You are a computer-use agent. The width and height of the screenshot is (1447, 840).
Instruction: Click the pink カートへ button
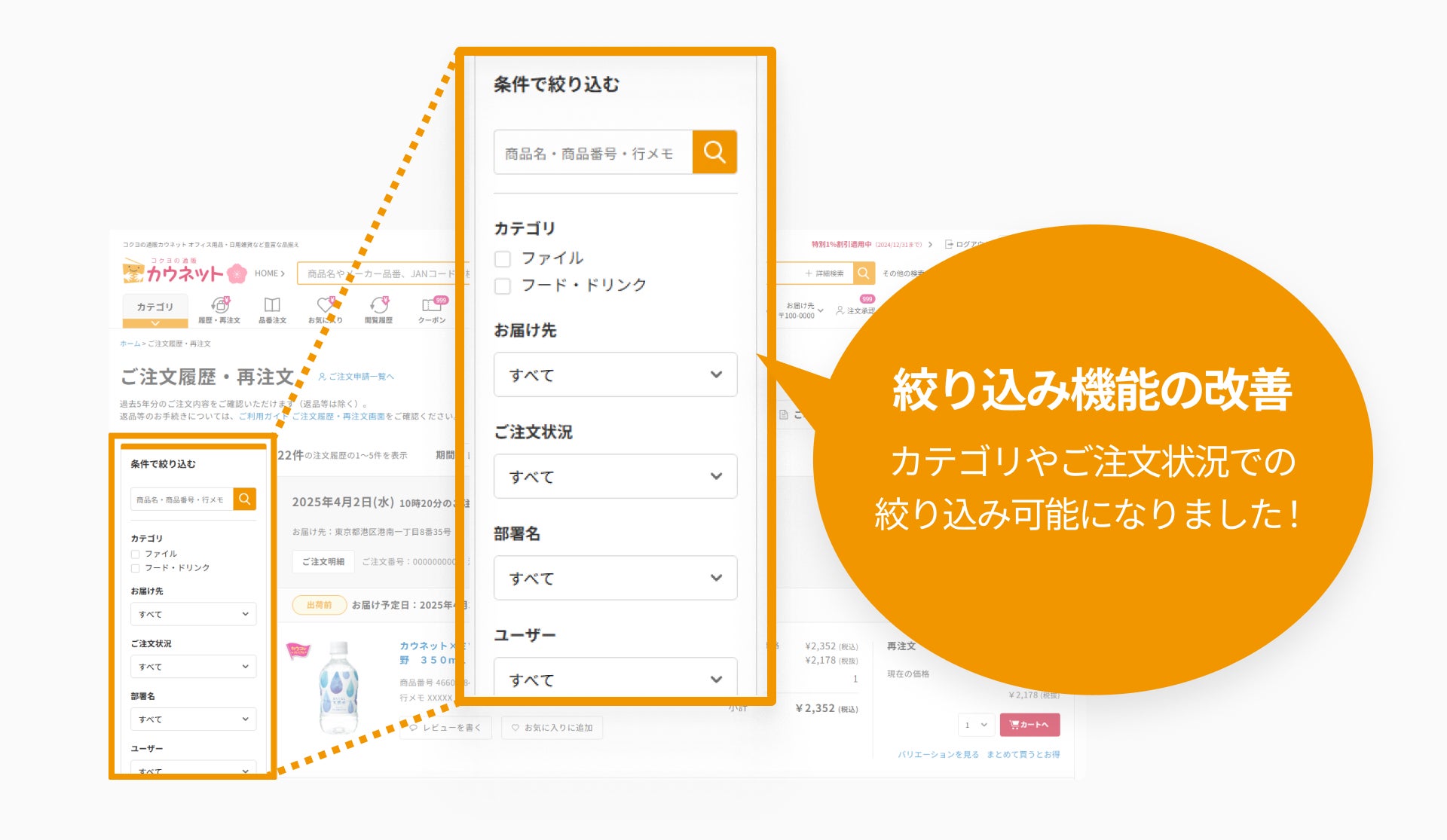(x=1029, y=725)
